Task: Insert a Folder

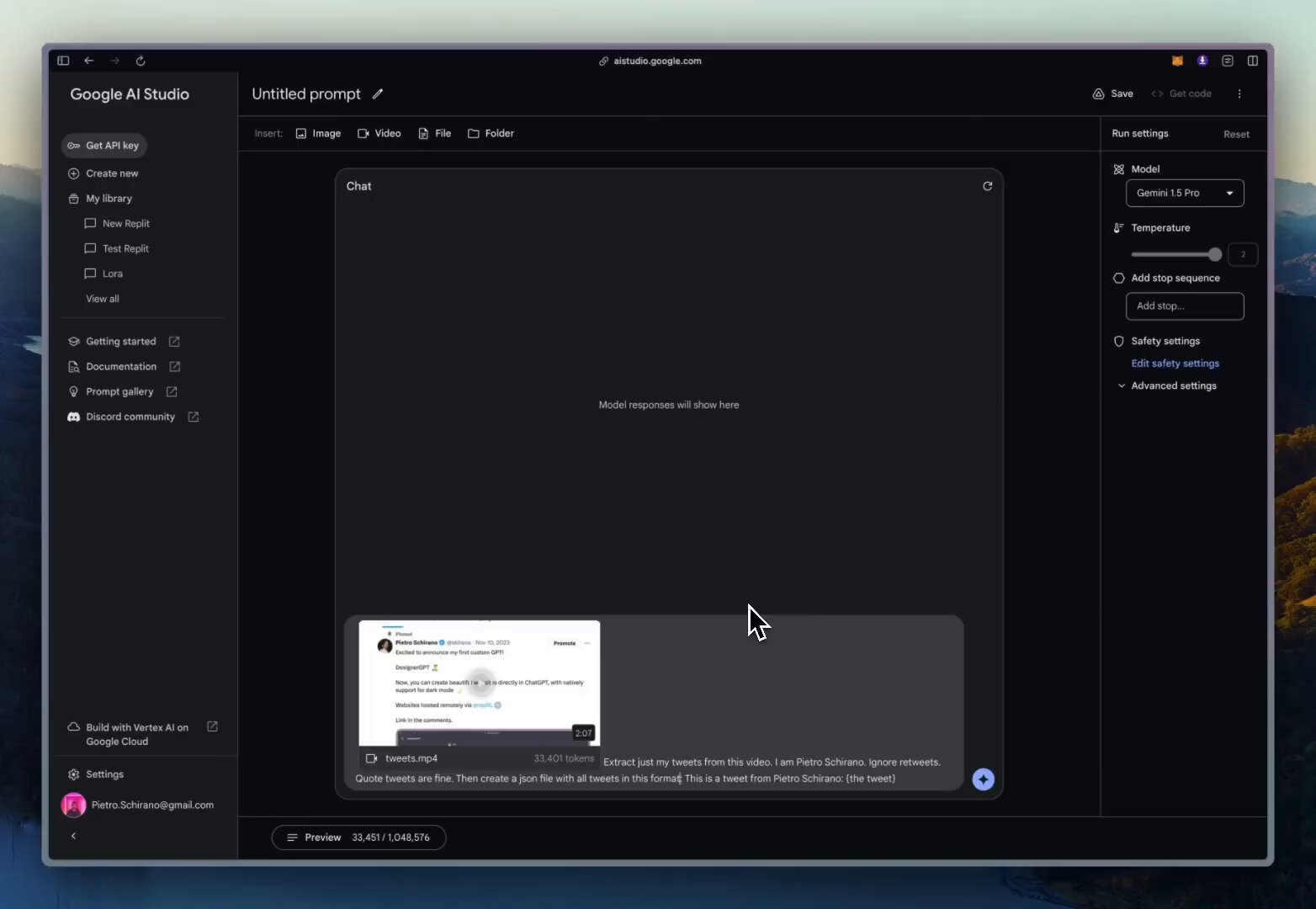Action: pos(491,133)
